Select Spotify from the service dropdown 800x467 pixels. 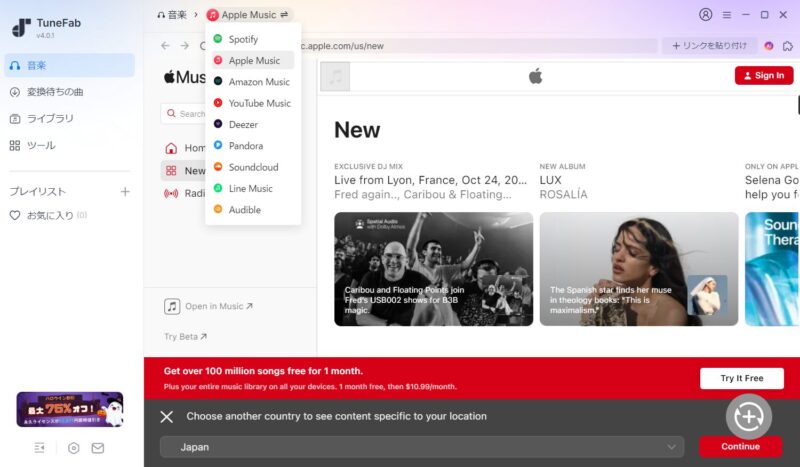[x=242, y=39]
